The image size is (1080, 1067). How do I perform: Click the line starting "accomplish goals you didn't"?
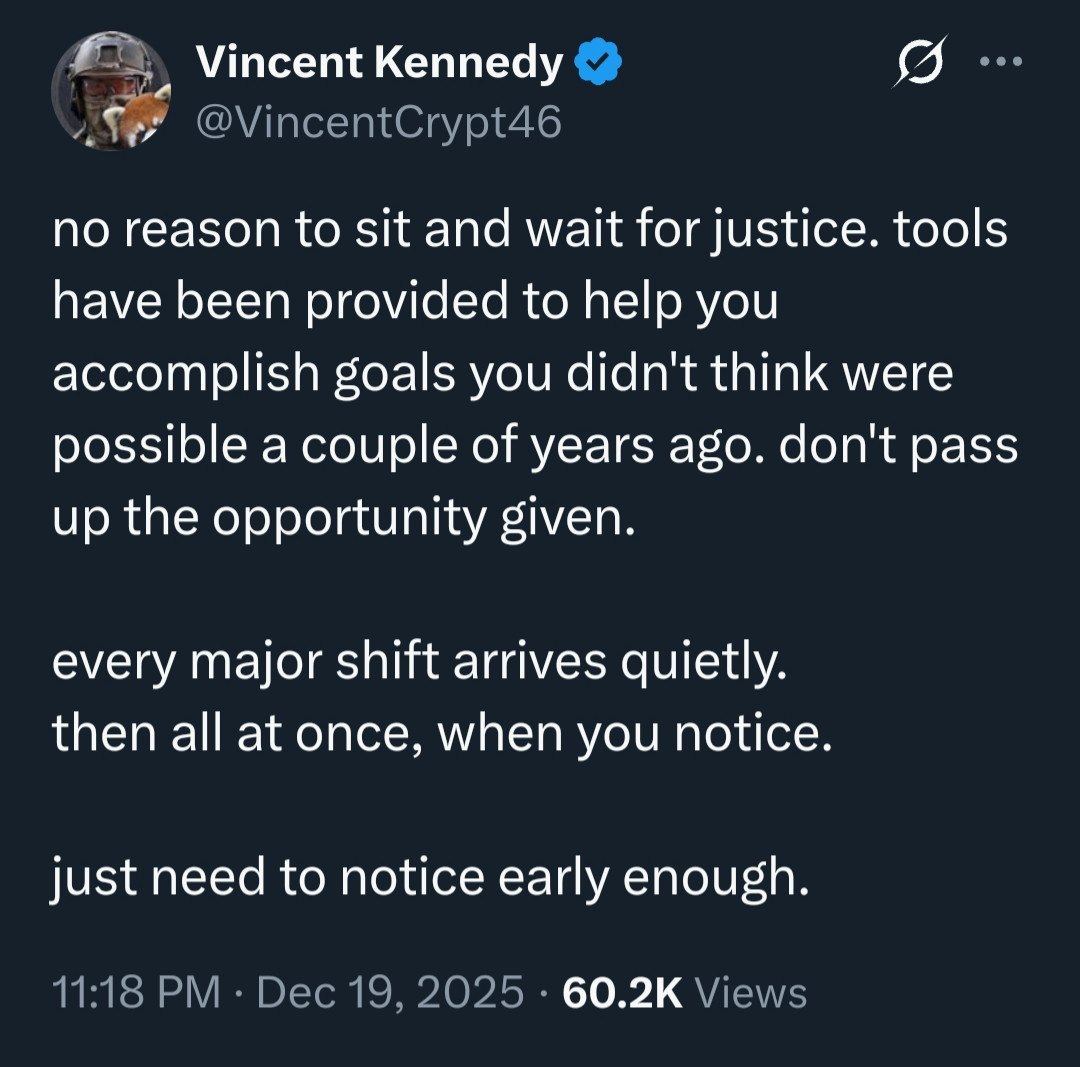502,374
